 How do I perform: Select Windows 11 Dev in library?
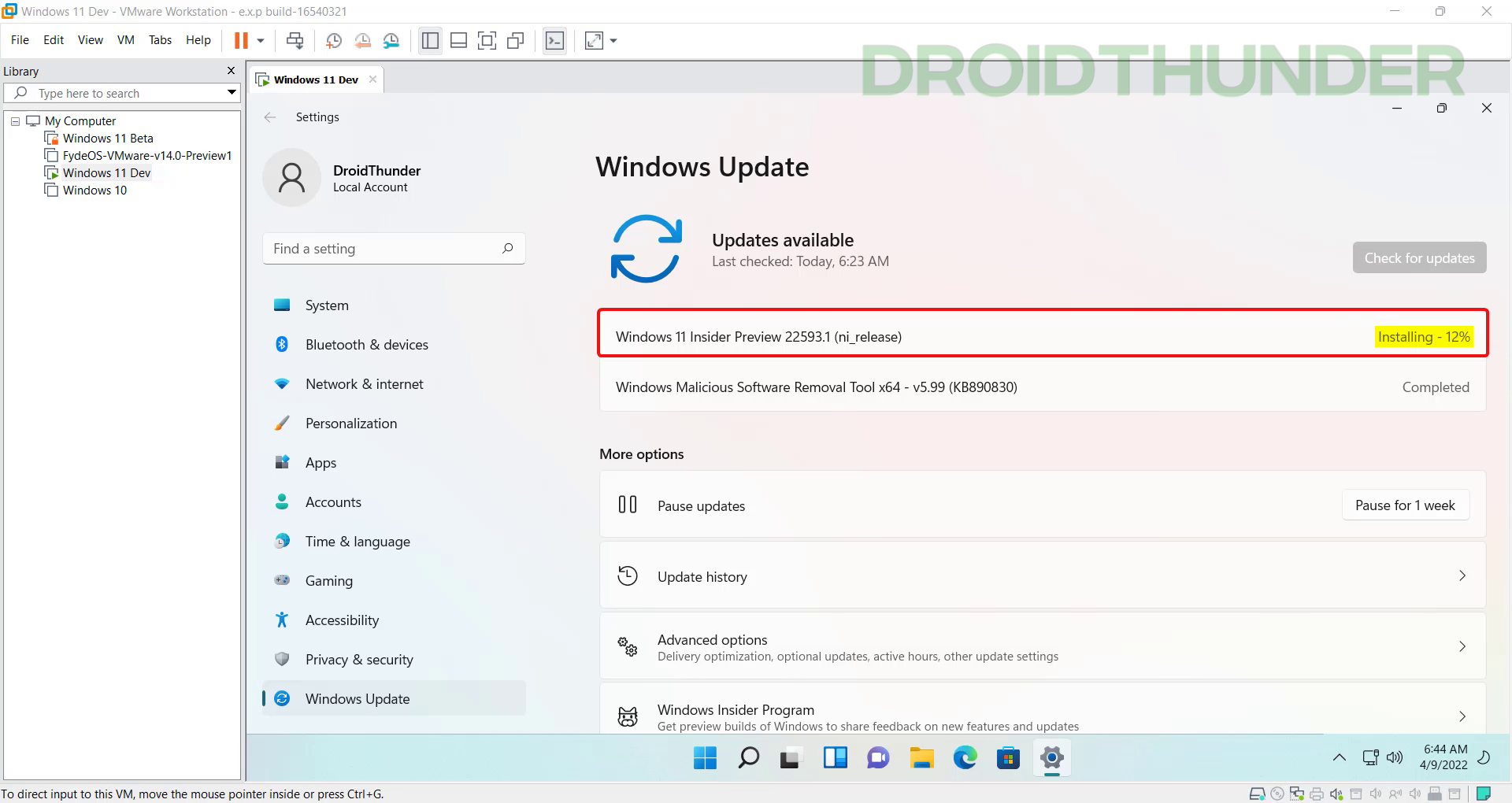[106, 173]
